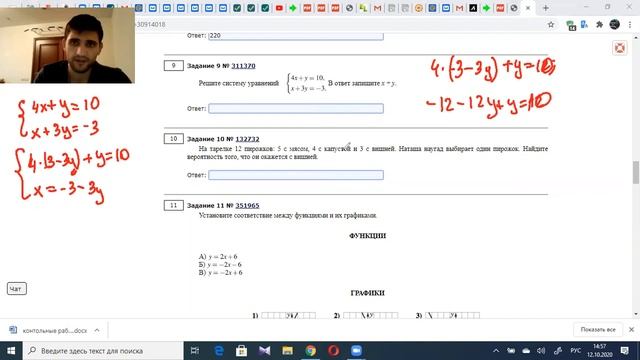The image size is (640, 360).
Task: Click the 'Задание 9 №' label text
Action: click(209, 66)
